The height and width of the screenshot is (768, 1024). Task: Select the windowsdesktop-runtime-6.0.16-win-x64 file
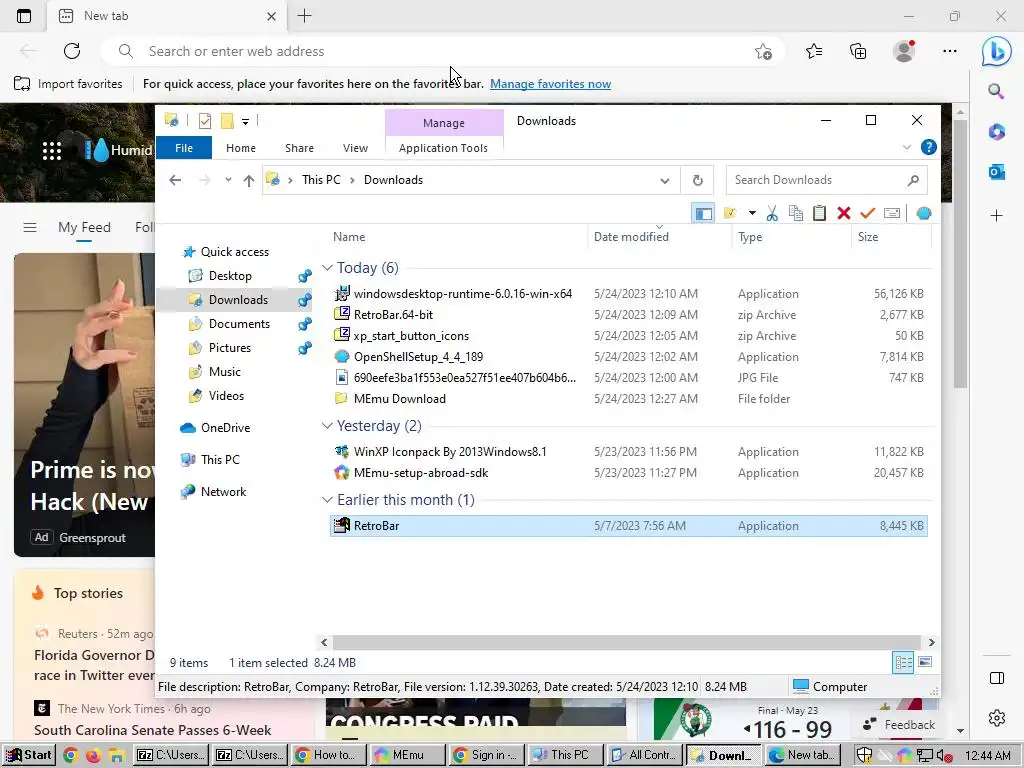(x=462, y=294)
